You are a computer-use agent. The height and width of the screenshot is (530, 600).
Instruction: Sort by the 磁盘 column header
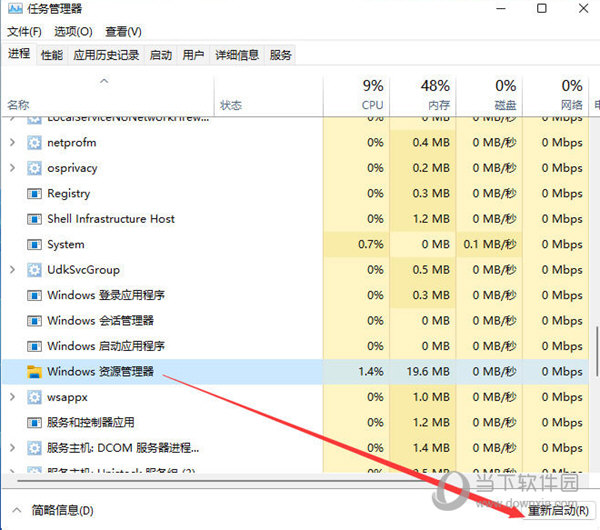pyautogui.click(x=489, y=96)
